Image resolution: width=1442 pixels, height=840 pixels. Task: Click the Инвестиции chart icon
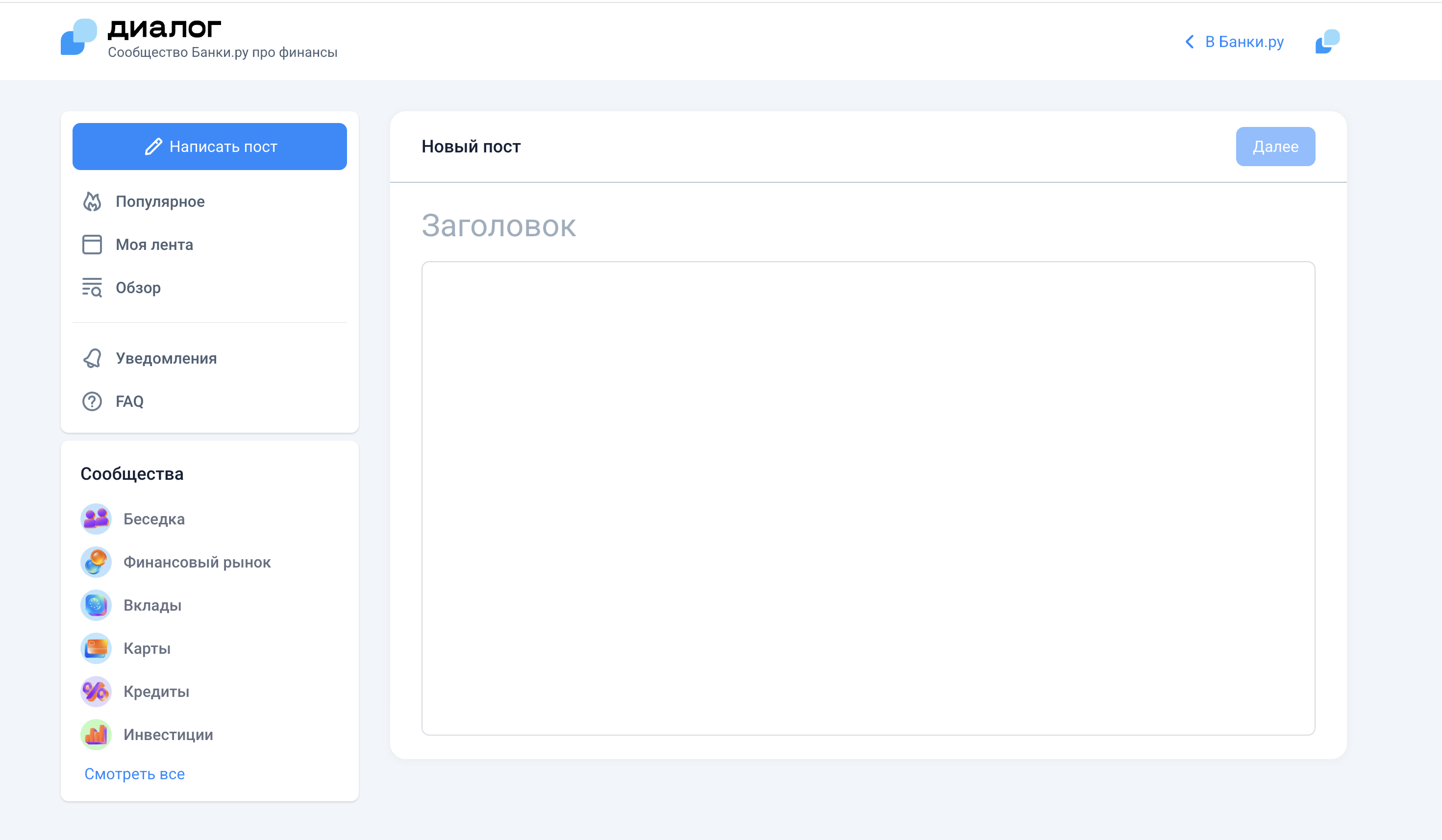(96, 734)
